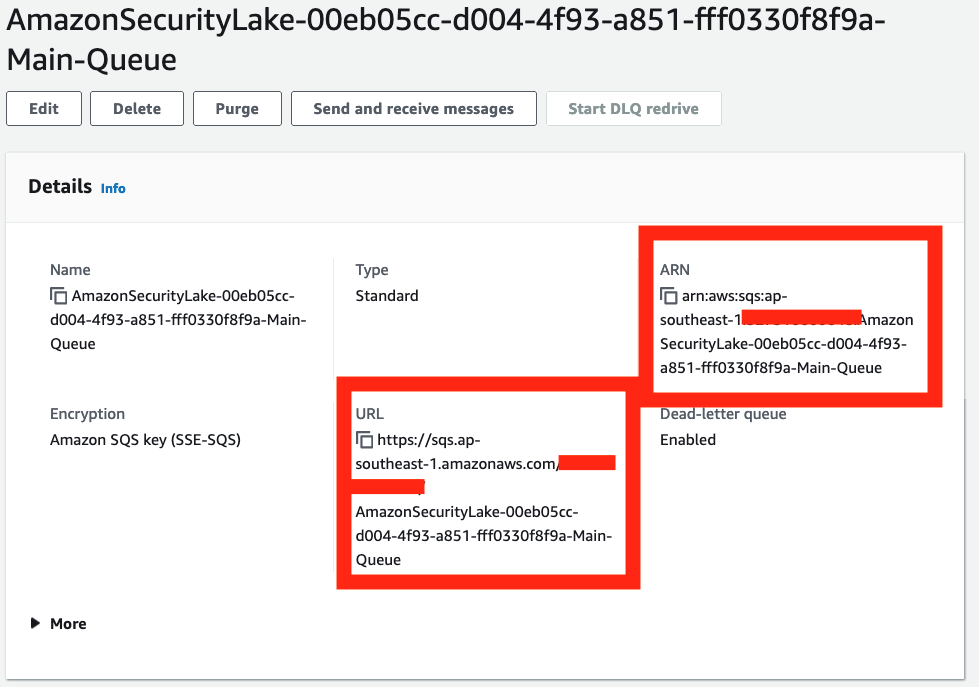Copy the queue ARN using its copy icon

pos(667,296)
